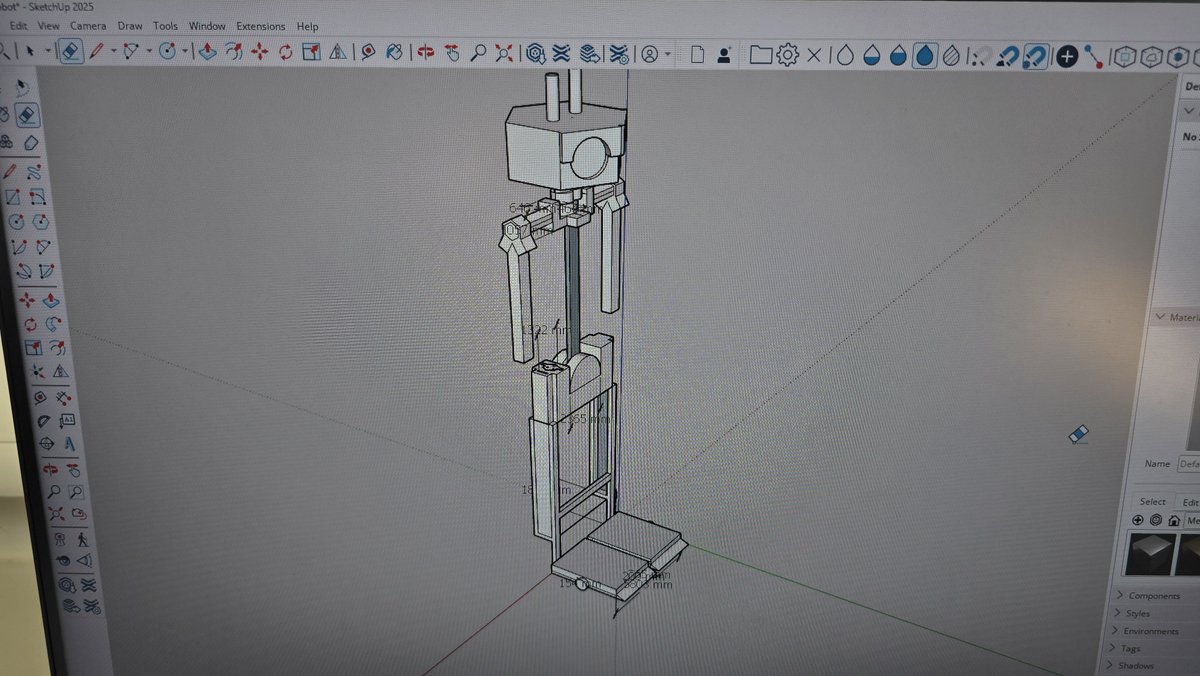Expand the Environments panel section
Viewport: 1200px width, 676px height.
(1149, 631)
